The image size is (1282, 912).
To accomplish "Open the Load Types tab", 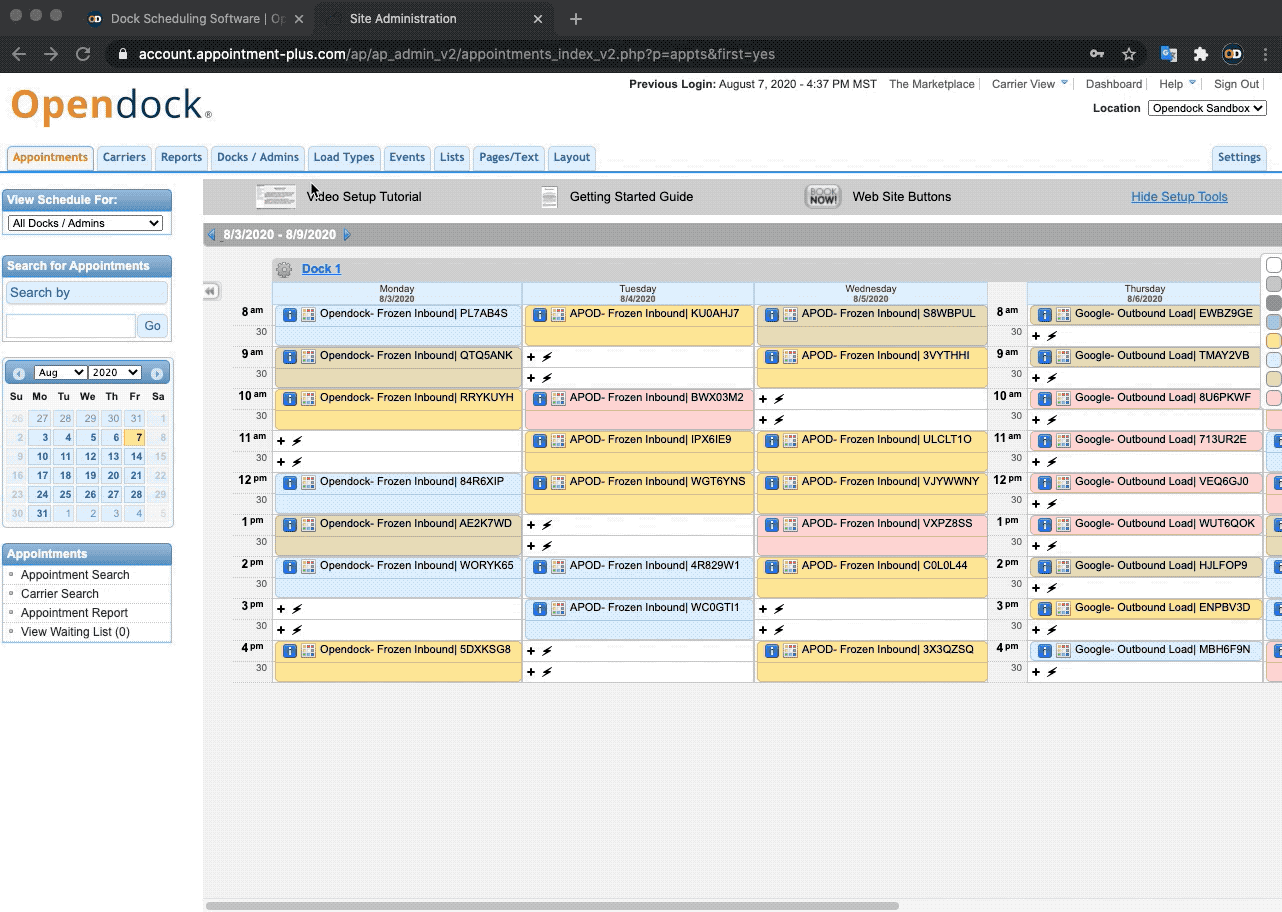I will [x=344, y=157].
